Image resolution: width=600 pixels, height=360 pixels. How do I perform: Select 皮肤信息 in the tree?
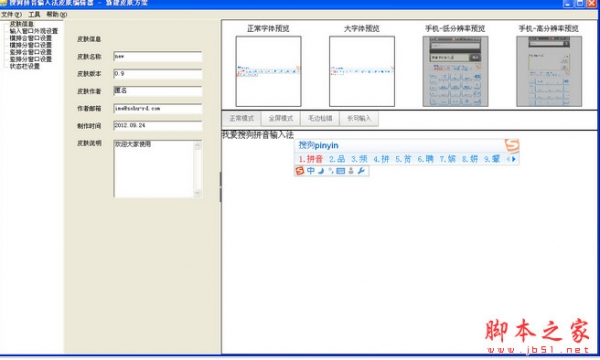pyautogui.click(x=21, y=24)
